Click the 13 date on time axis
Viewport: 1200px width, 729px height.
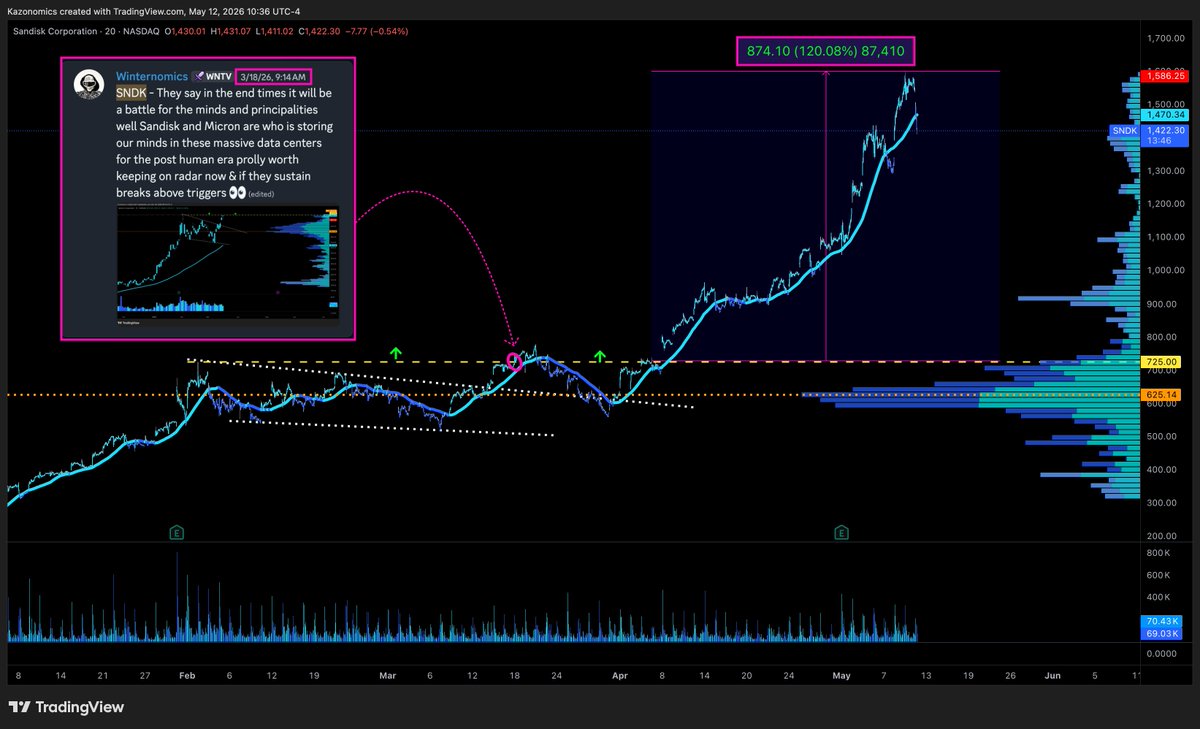point(926,676)
